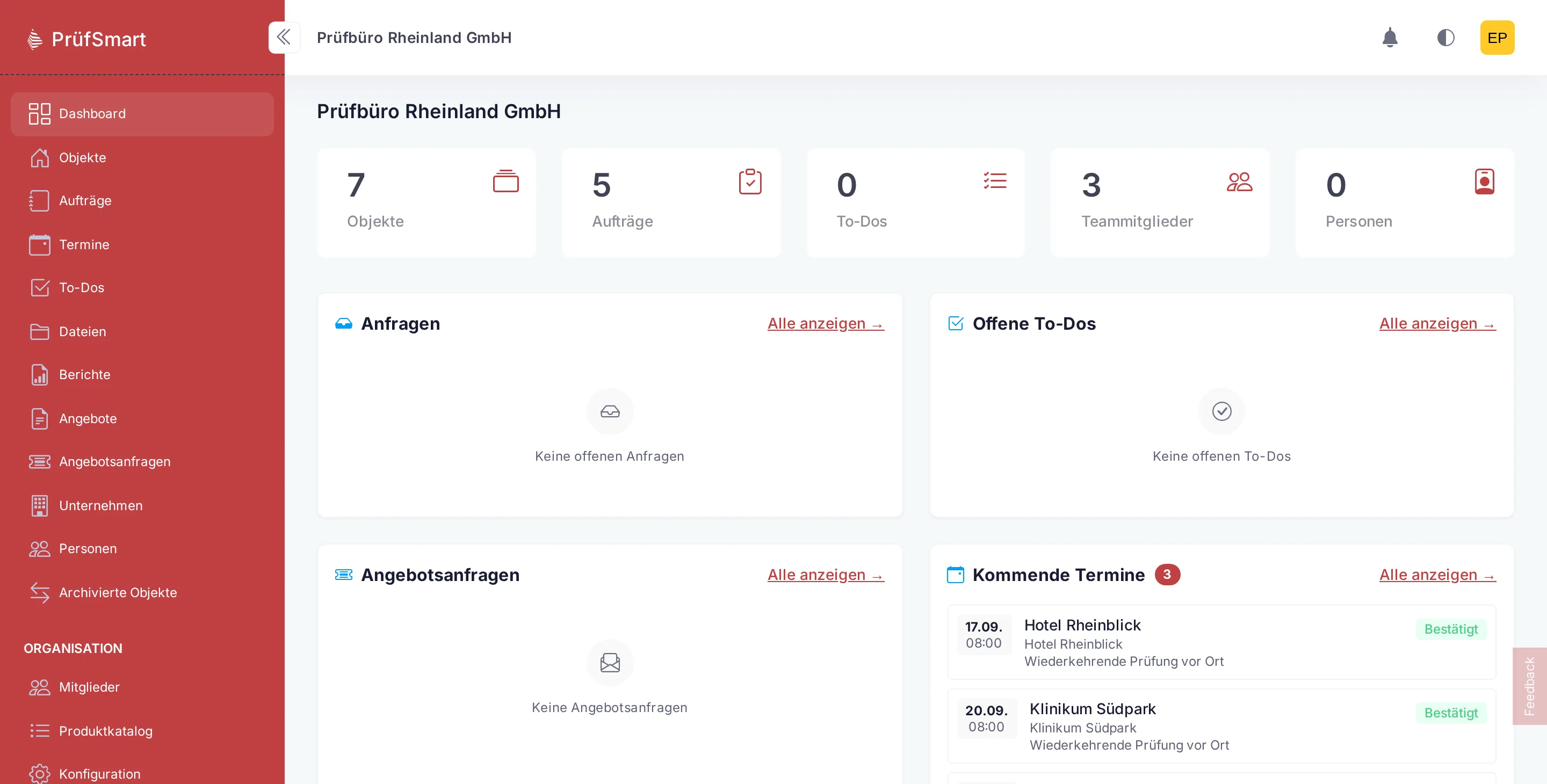The height and width of the screenshot is (784, 1547).
Task: Click the Personen ID badge icon in stat card
Action: coord(1485,182)
